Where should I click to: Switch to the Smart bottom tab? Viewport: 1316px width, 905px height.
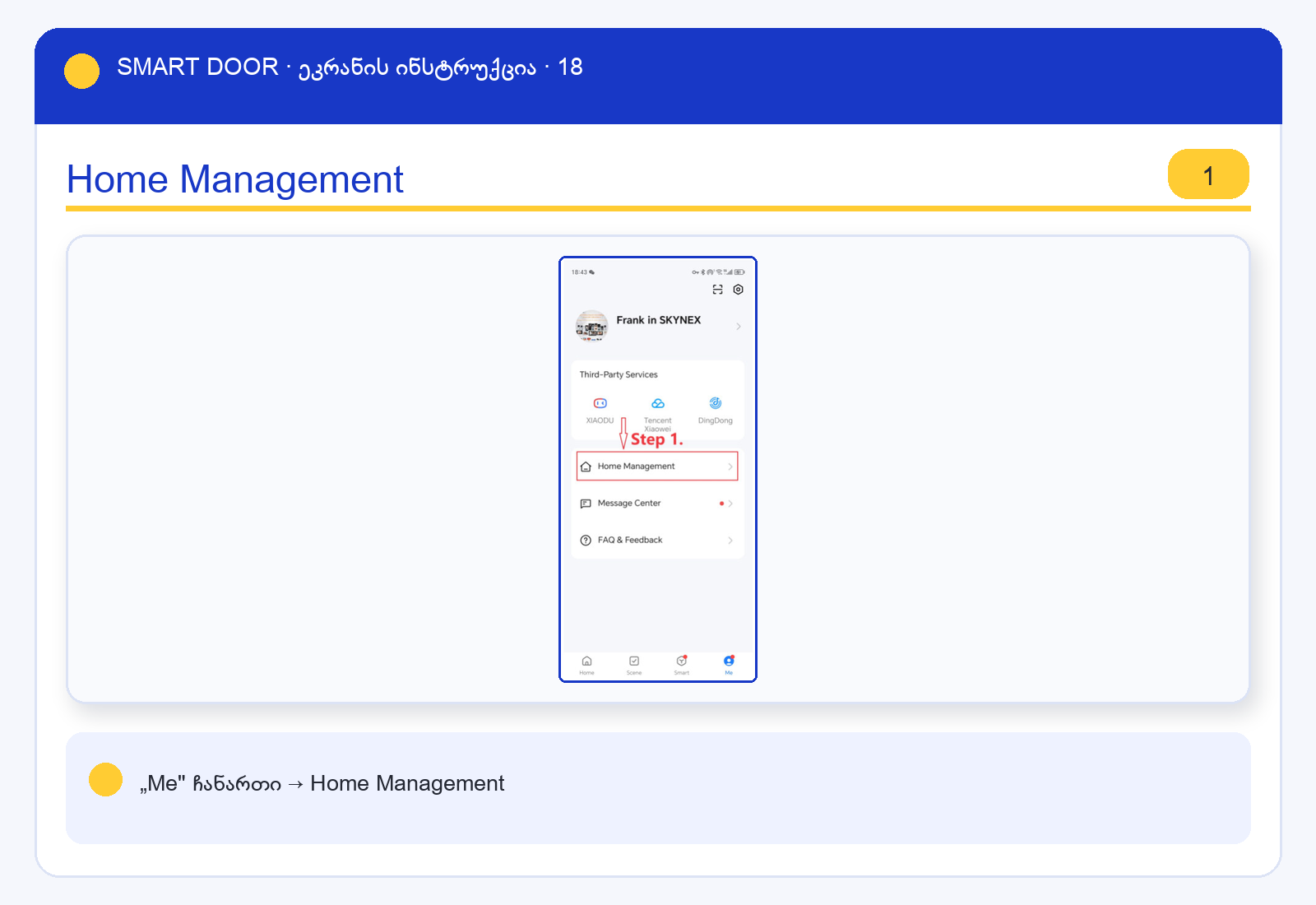[682, 665]
